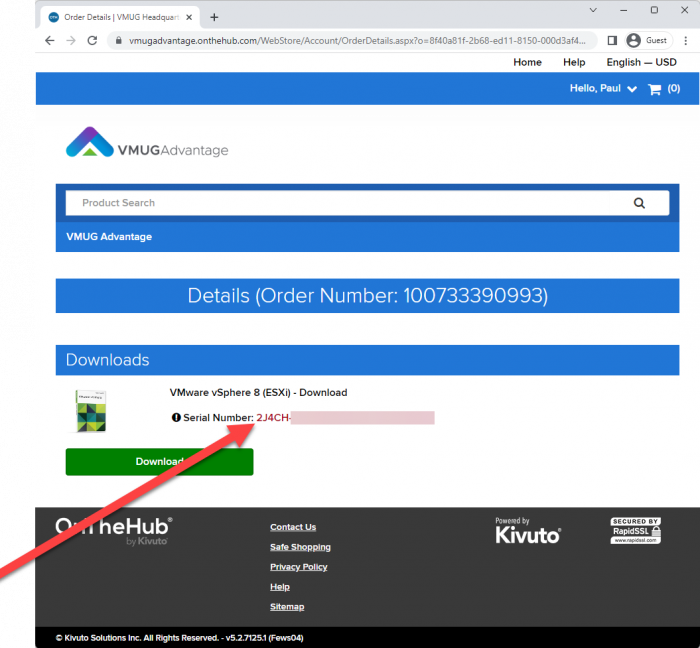Open the Safe Shopping link
This screenshot has width=700, height=648.
click(300, 547)
